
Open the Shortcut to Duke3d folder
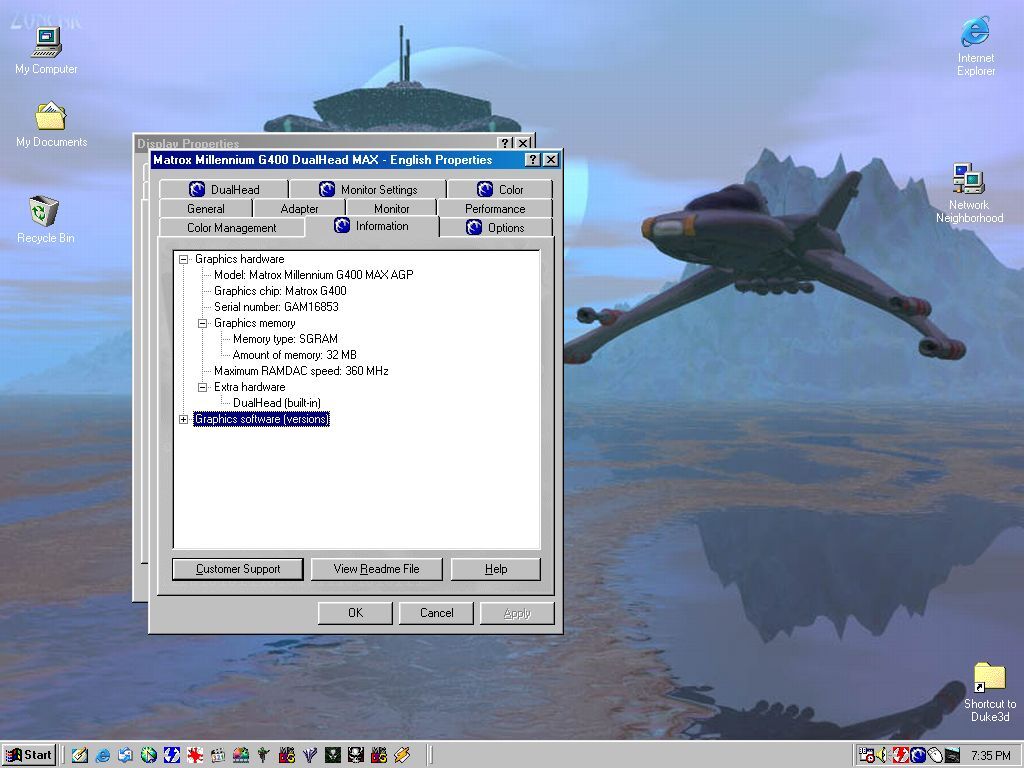coord(989,677)
